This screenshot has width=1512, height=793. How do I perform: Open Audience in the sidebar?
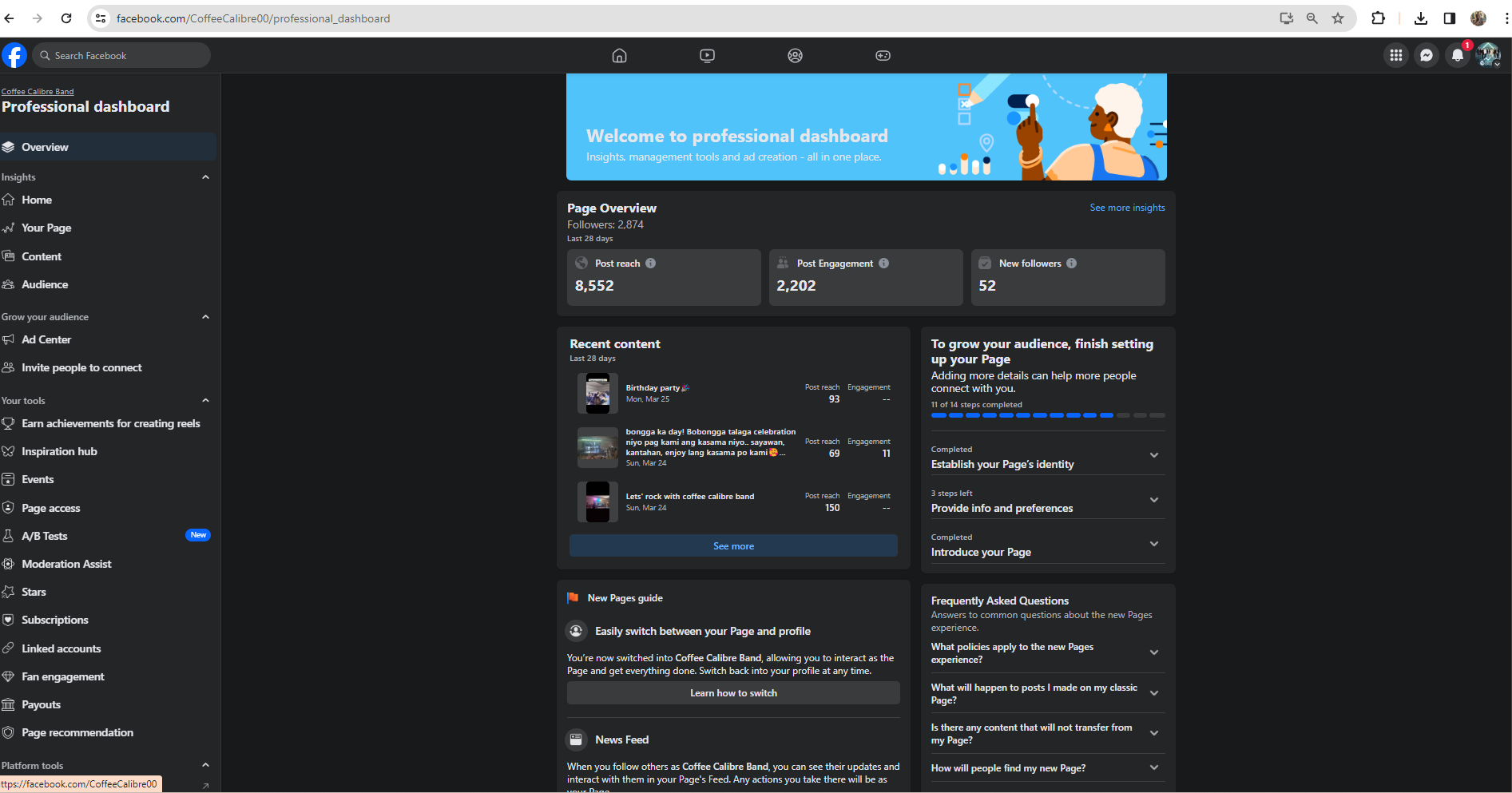pyautogui.click(x=108, y=284)
